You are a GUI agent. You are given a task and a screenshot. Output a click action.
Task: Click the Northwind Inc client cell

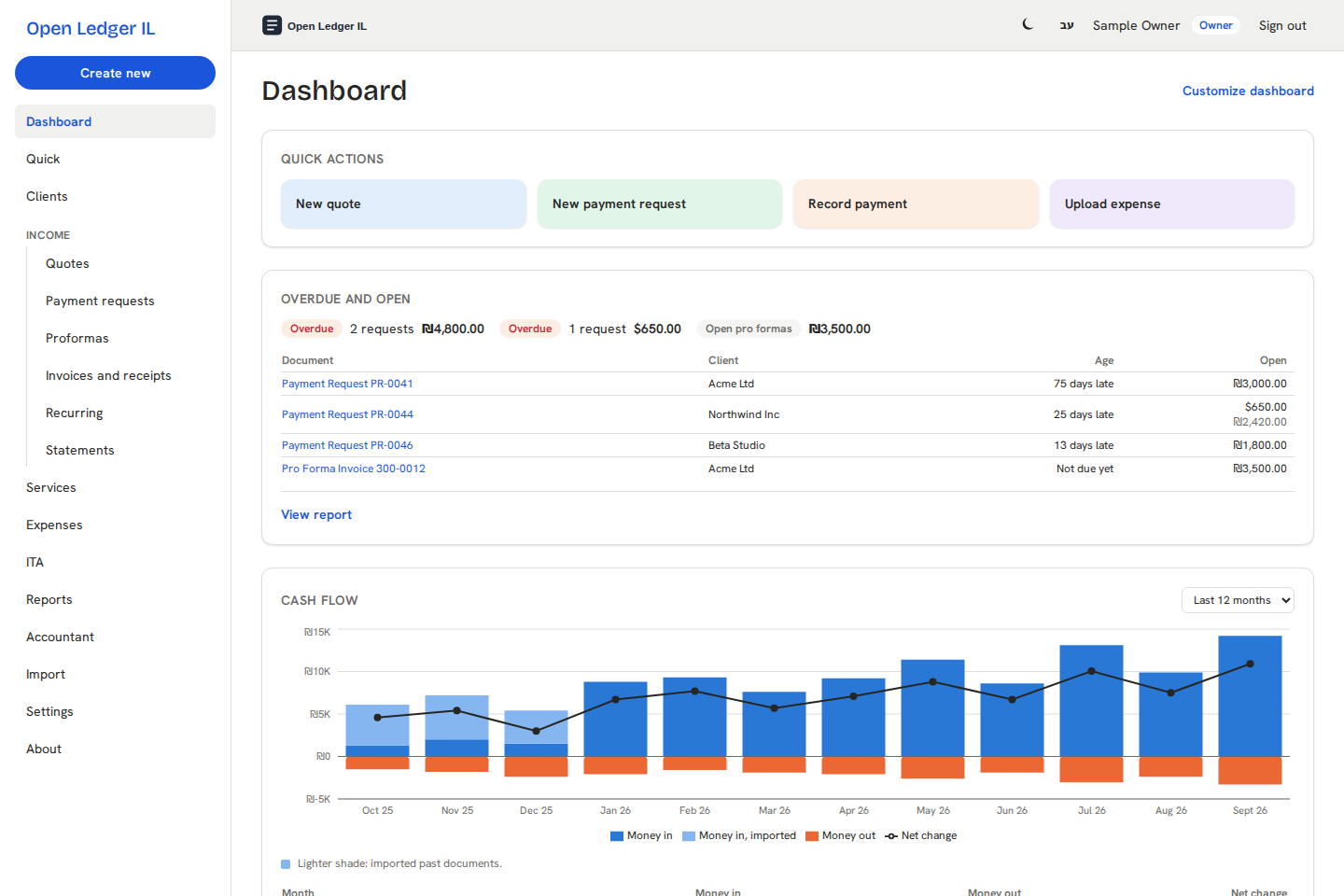[744, 414]
